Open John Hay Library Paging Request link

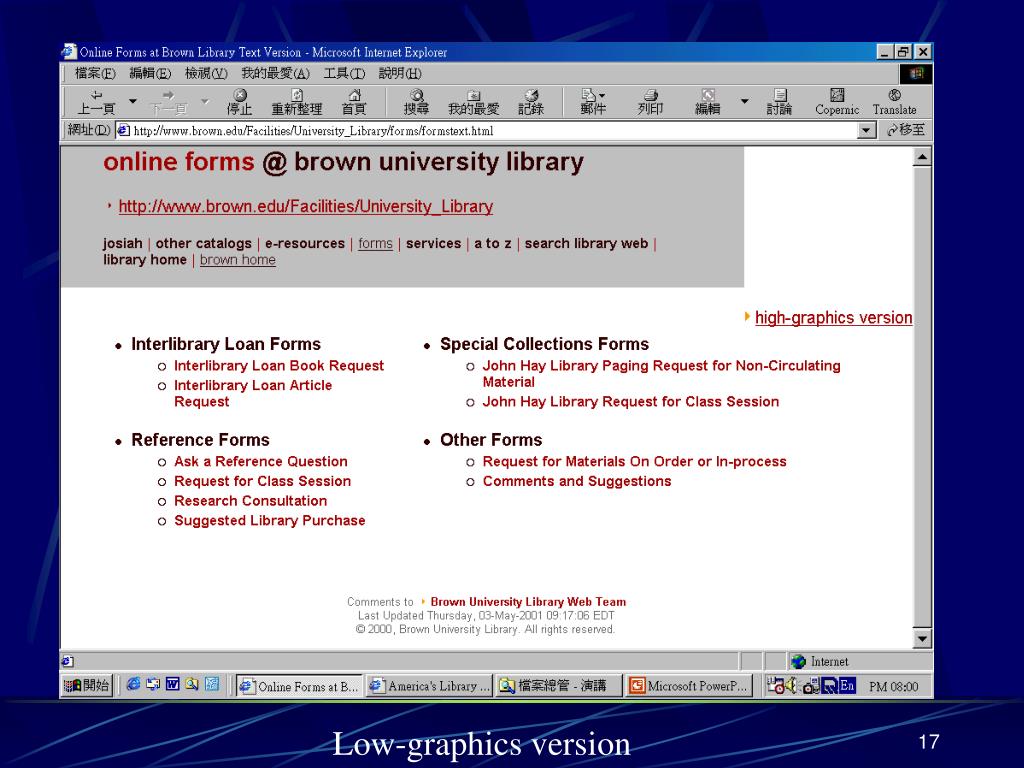click(661, 374)
